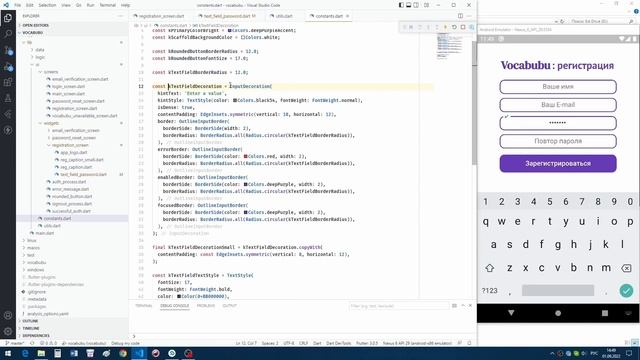Open the Run menu
Image resolution: width=640 pixels, height=360 pixels.
click(x=90, y=5)
